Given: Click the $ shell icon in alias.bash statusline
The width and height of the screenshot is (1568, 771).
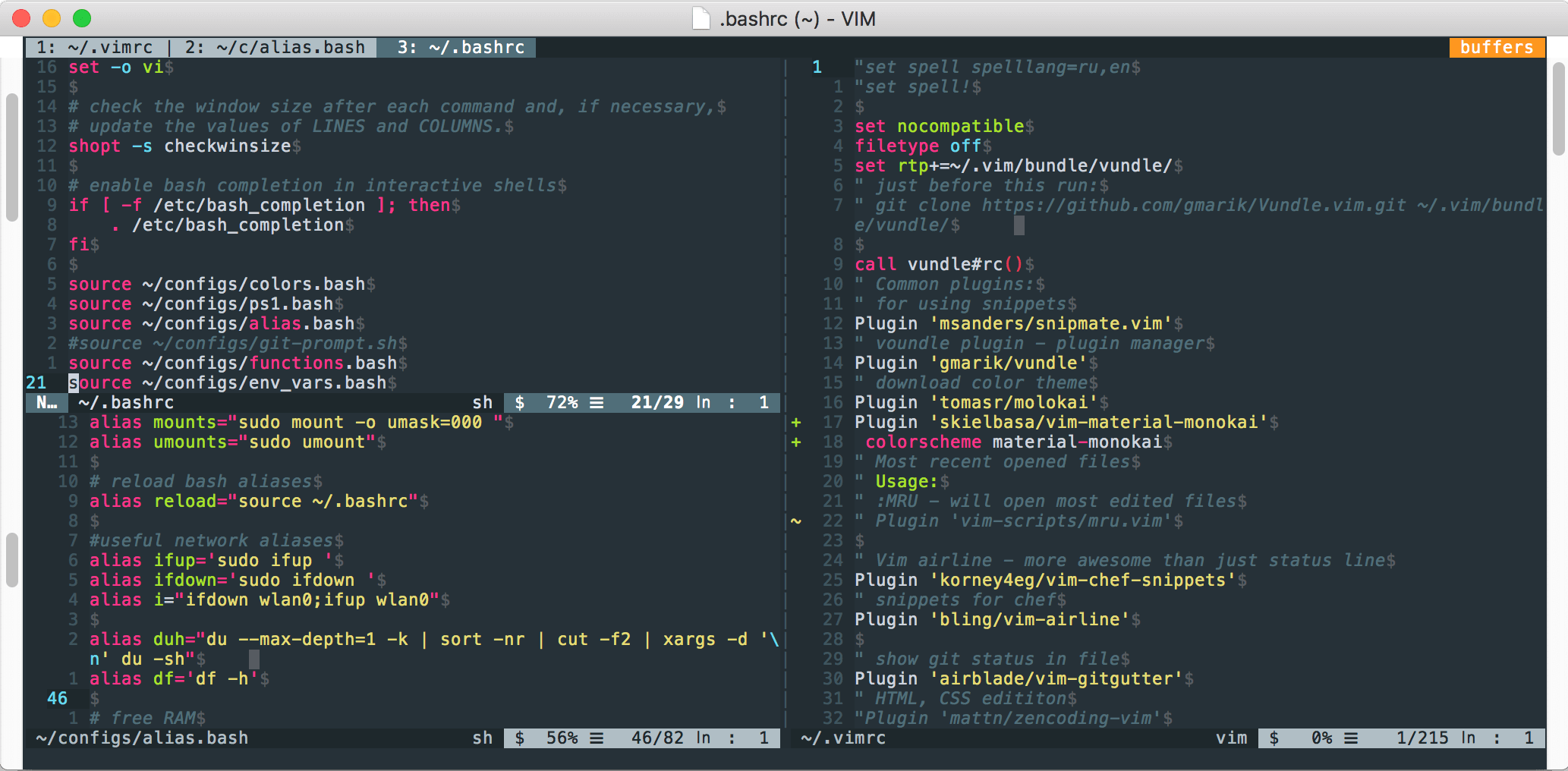Looking at the screenshot, I should (520, 737).
